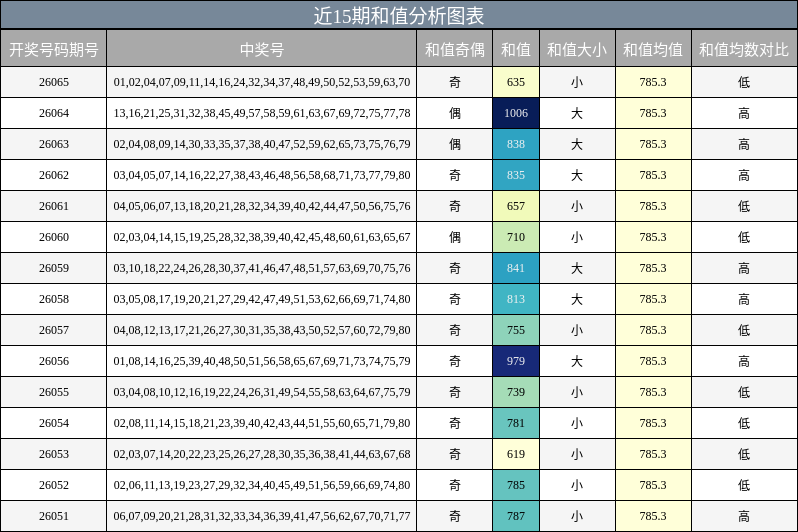Click the sum value 710 cell
Viewport: 798px width, 532px height.
(x=516, y=237)
